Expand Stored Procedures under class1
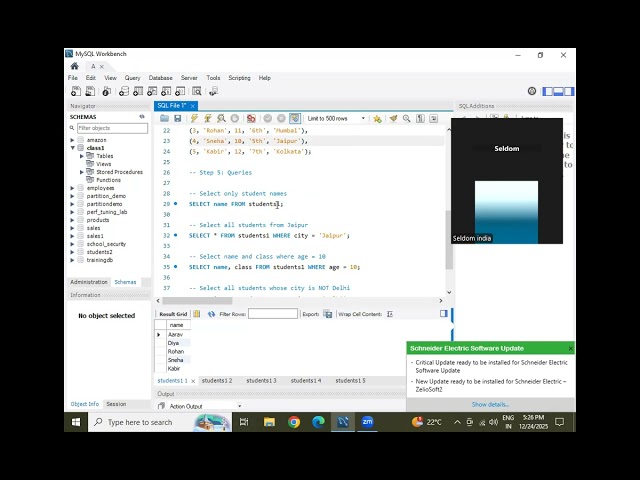The height and width of the screenshot is (480, 640). (x=82, y=172)
